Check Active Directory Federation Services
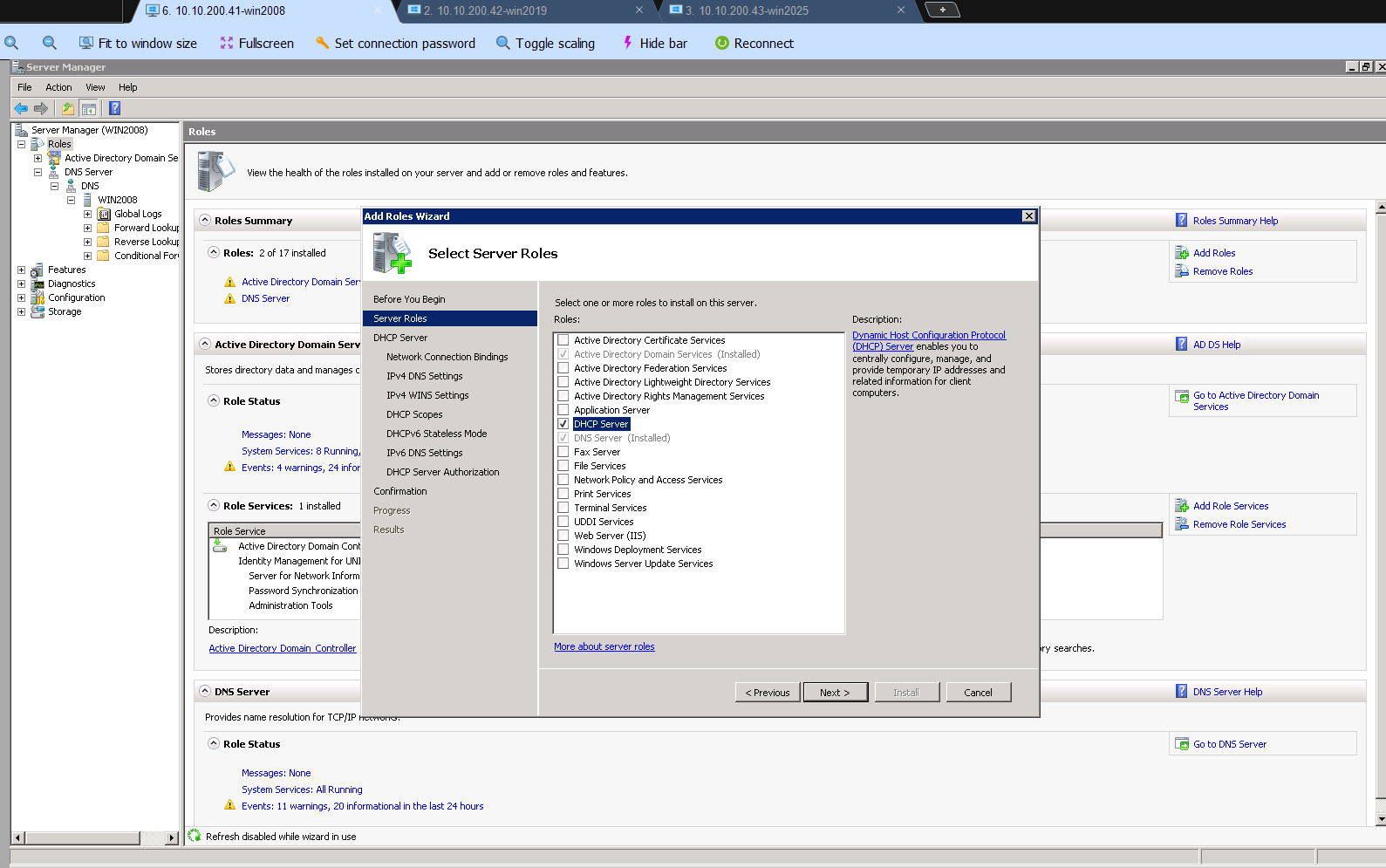This screenshot has width=1386, height=868. (563, 368)
